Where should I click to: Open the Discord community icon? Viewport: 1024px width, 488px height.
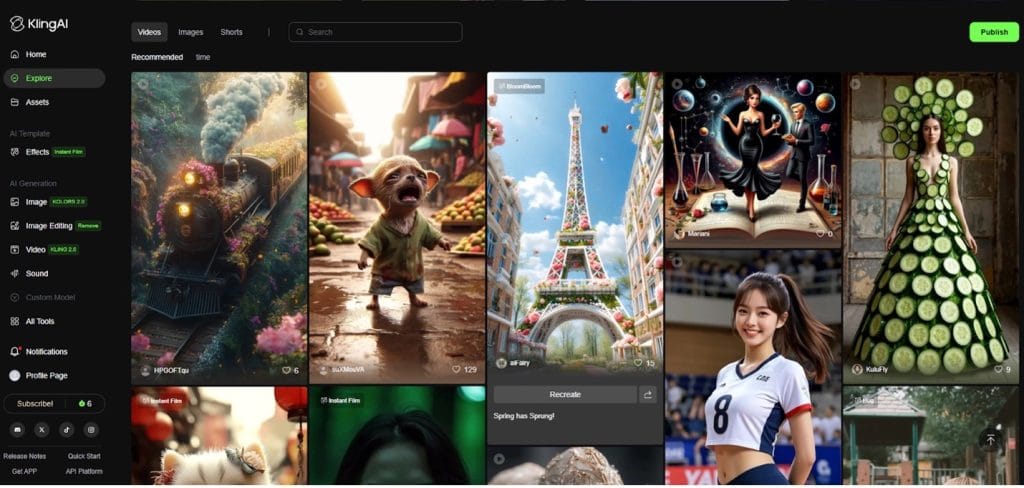click(x=18, y=429)
